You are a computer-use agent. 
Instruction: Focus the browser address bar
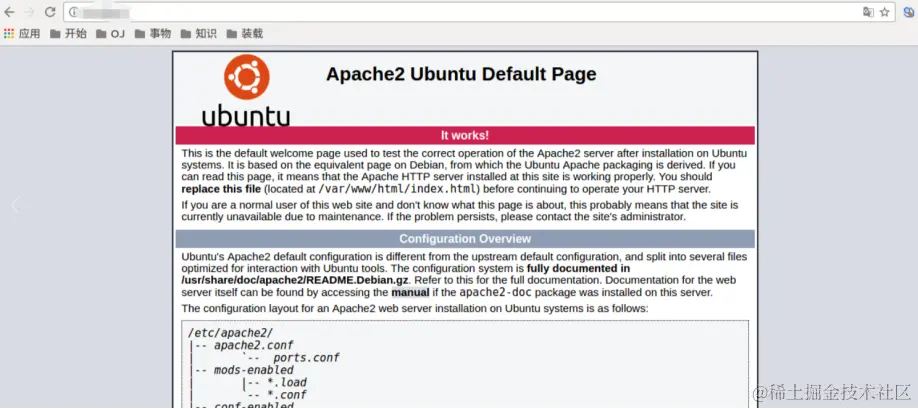(480, 12)
